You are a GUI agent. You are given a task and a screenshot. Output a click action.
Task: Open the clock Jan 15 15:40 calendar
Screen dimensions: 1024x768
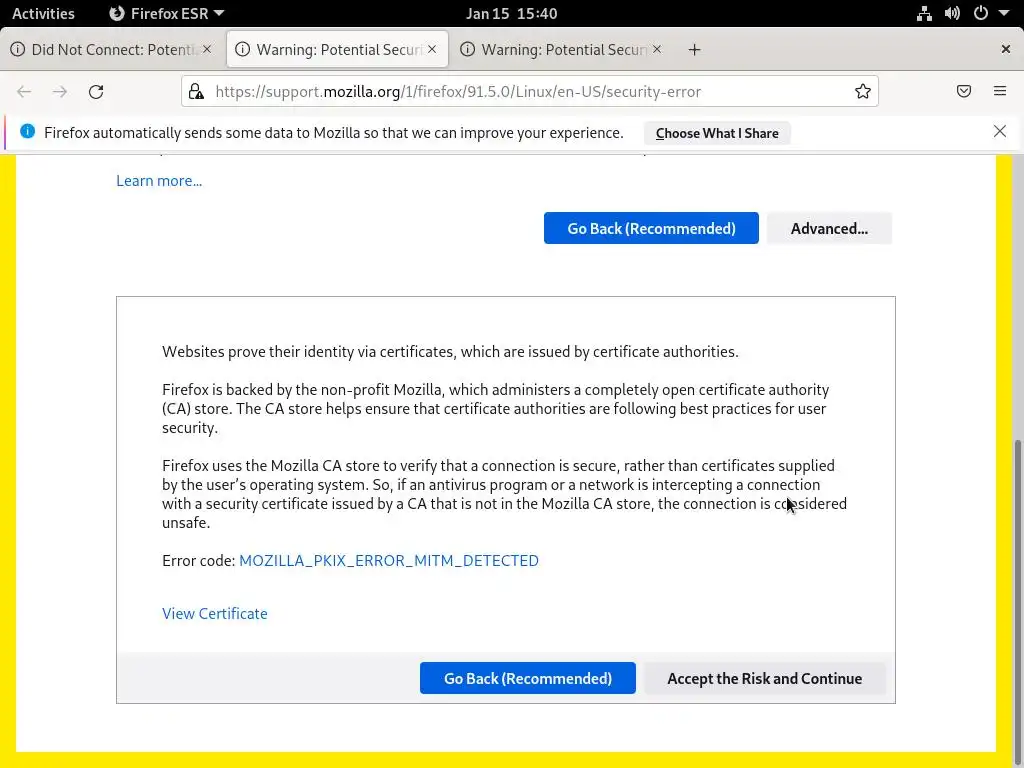point(511,13)
